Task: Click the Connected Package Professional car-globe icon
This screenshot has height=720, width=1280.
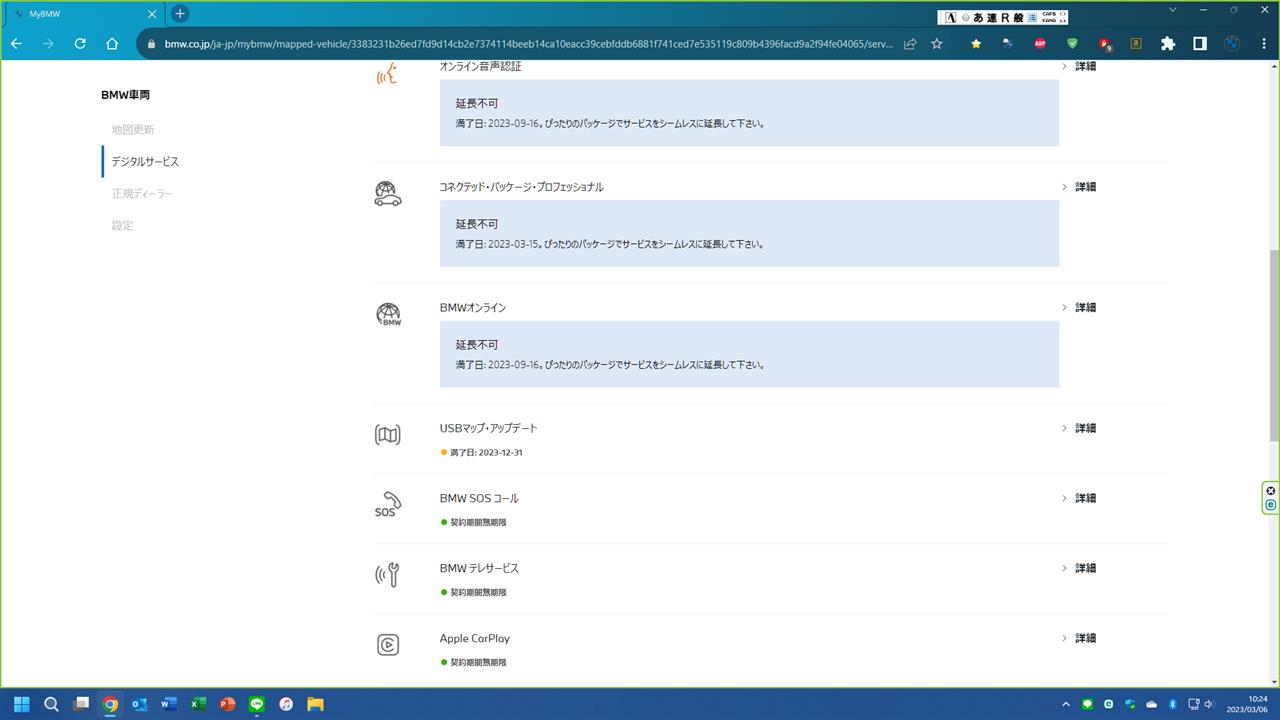Action: coord(388,194)
